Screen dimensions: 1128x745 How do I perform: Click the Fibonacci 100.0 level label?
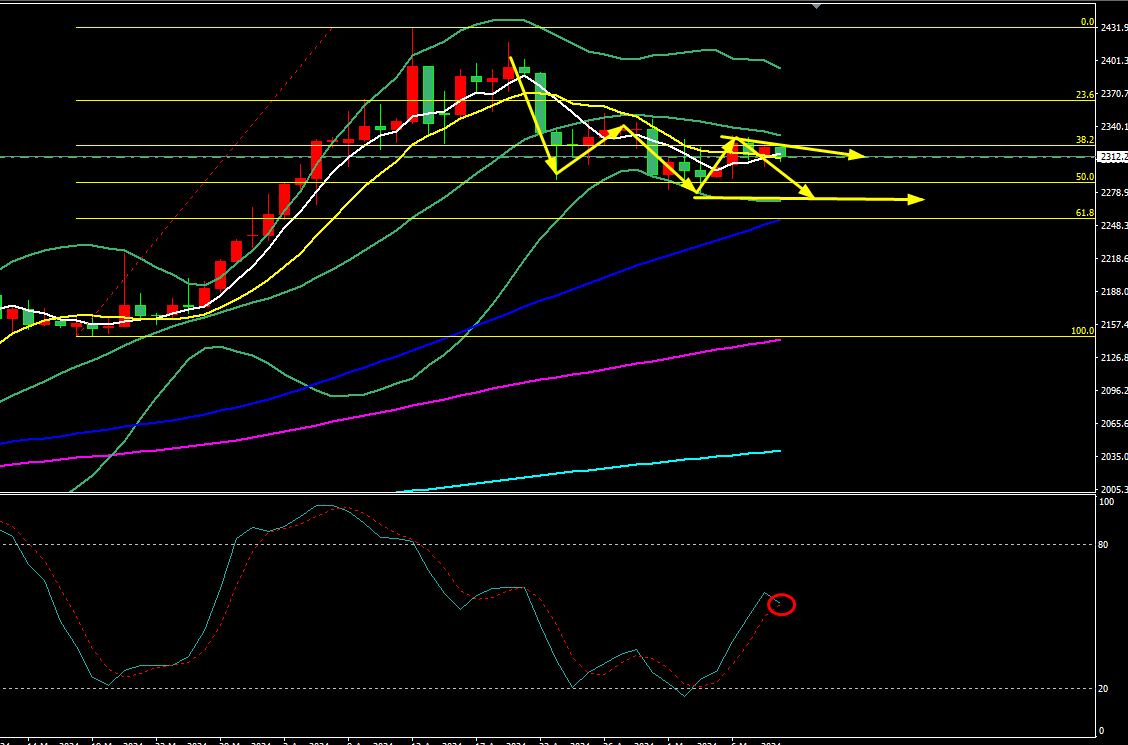click(x=1083, y=332)
